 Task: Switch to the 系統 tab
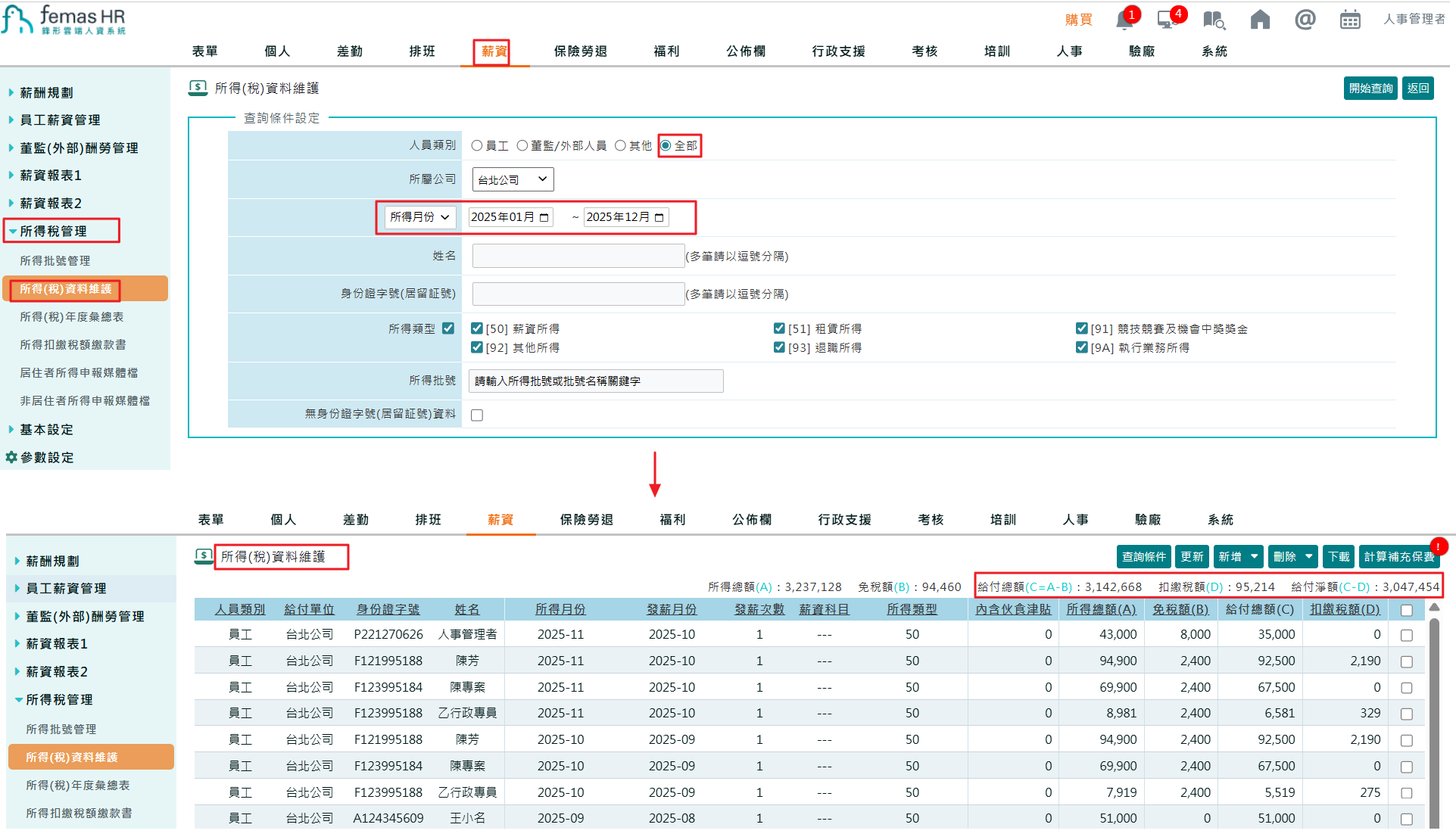point(1214,51)
